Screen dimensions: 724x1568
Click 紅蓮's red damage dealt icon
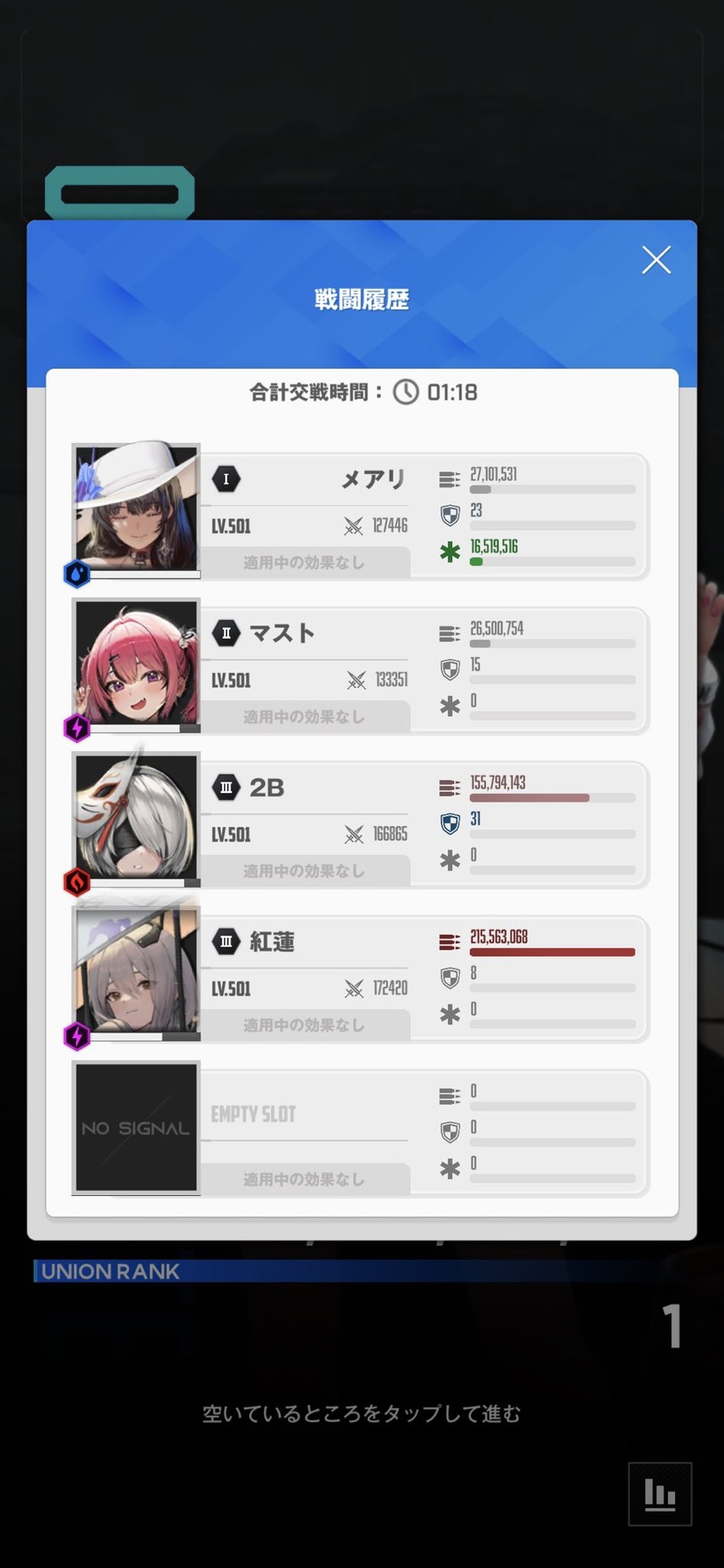coord(450,941)
